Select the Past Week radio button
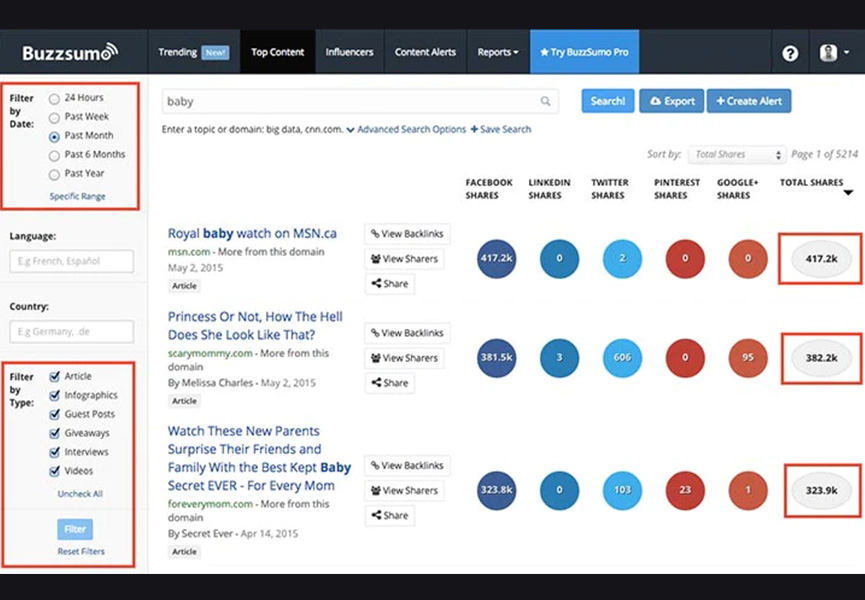Image resolution: width=865 pixels, height=600 pixels. coord(54,117)
